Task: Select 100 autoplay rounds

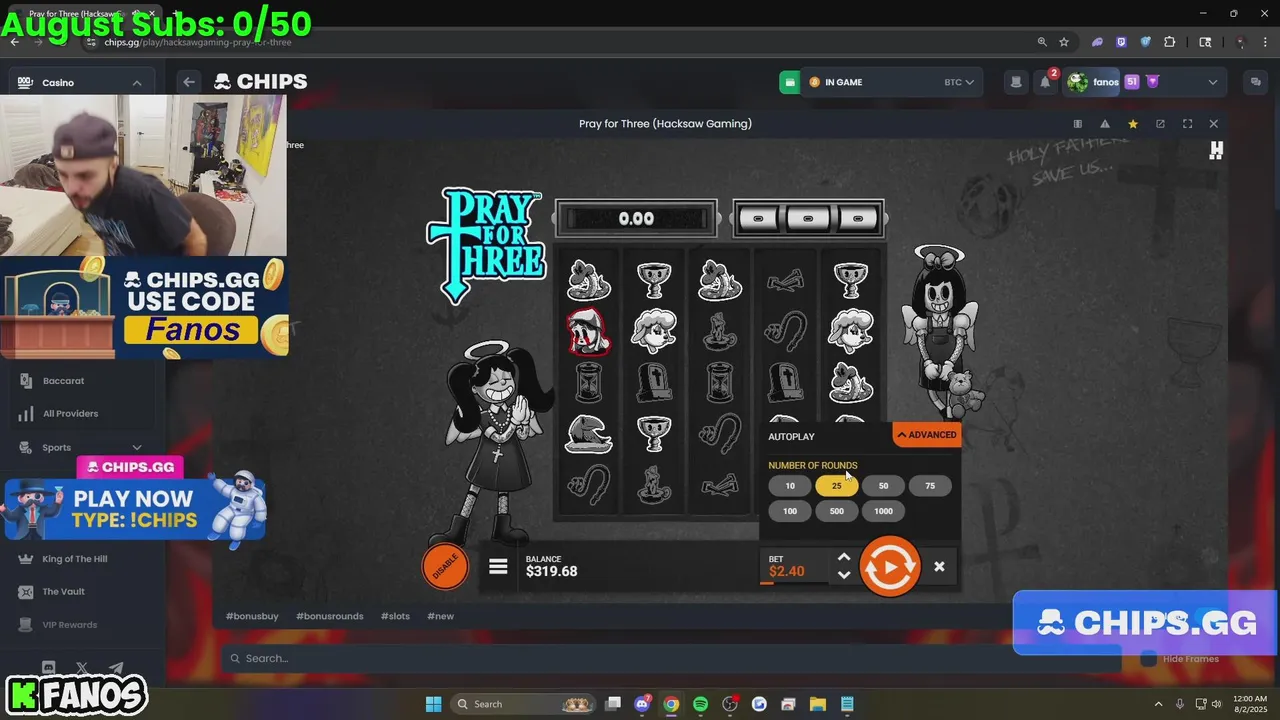Action: (790, 511)
